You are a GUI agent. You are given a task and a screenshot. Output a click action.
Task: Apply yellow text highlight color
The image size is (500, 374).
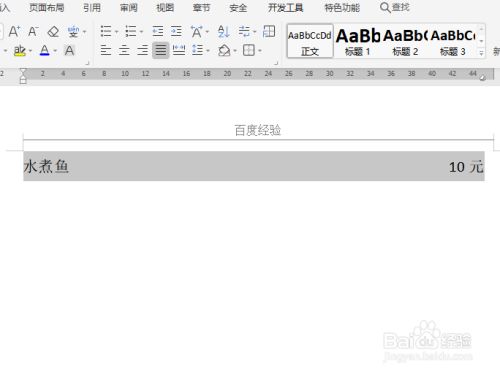pyautogui.click(x=20, y=51)
